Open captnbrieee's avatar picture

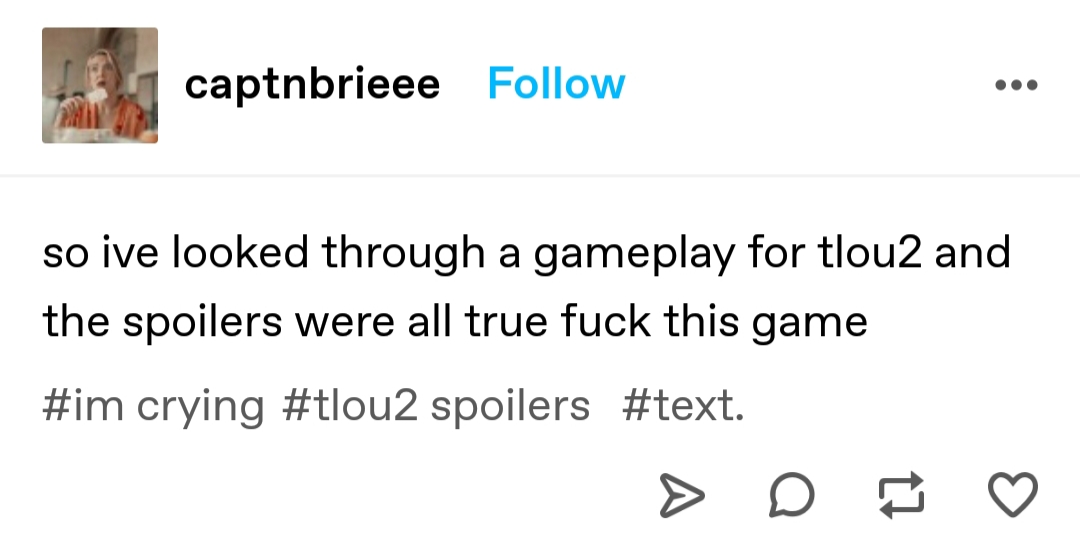click(x=100, y=85)
